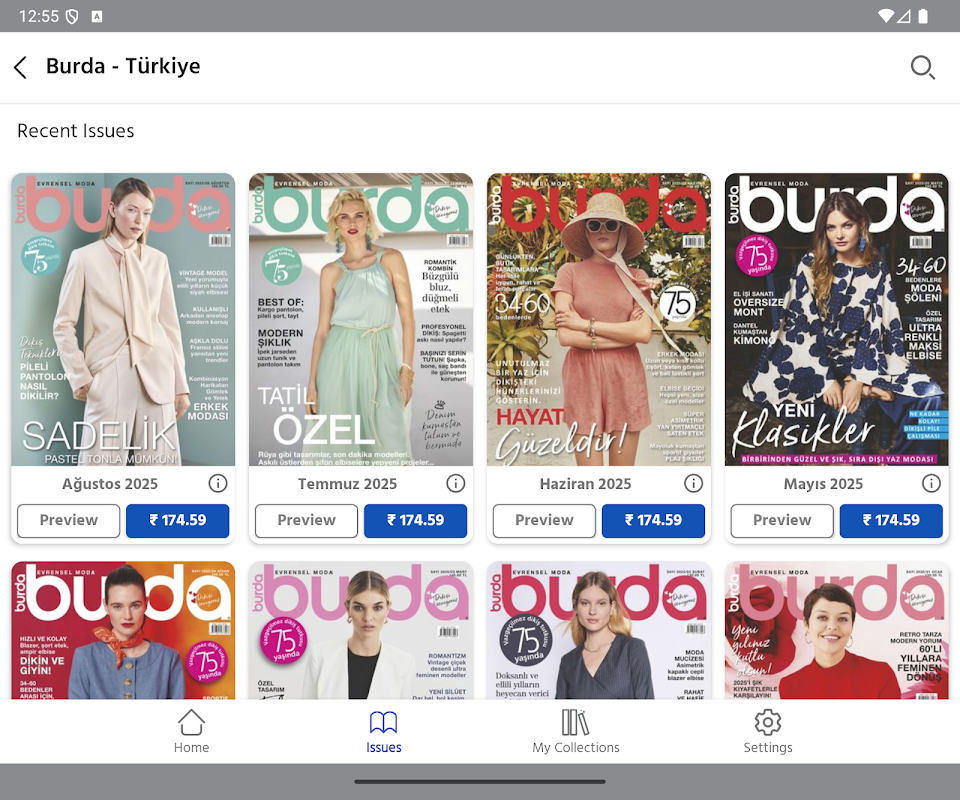Tap the gesture navigation bar handle
The width and height of the screenshot is (960, 800).
click(x=480, y=782)
